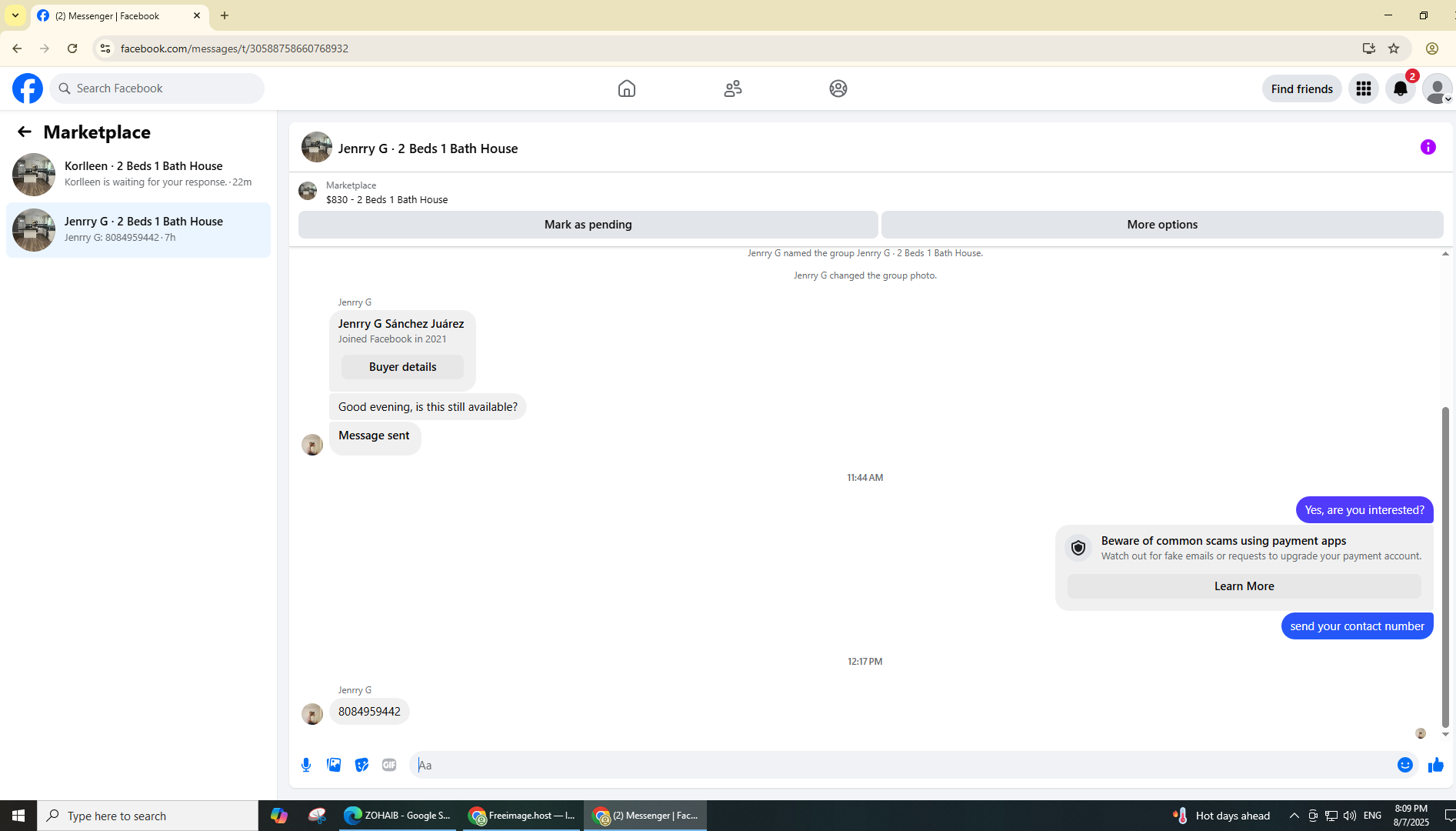
Task: Open the Friends icon in top navigation
Action: [733, 88]
